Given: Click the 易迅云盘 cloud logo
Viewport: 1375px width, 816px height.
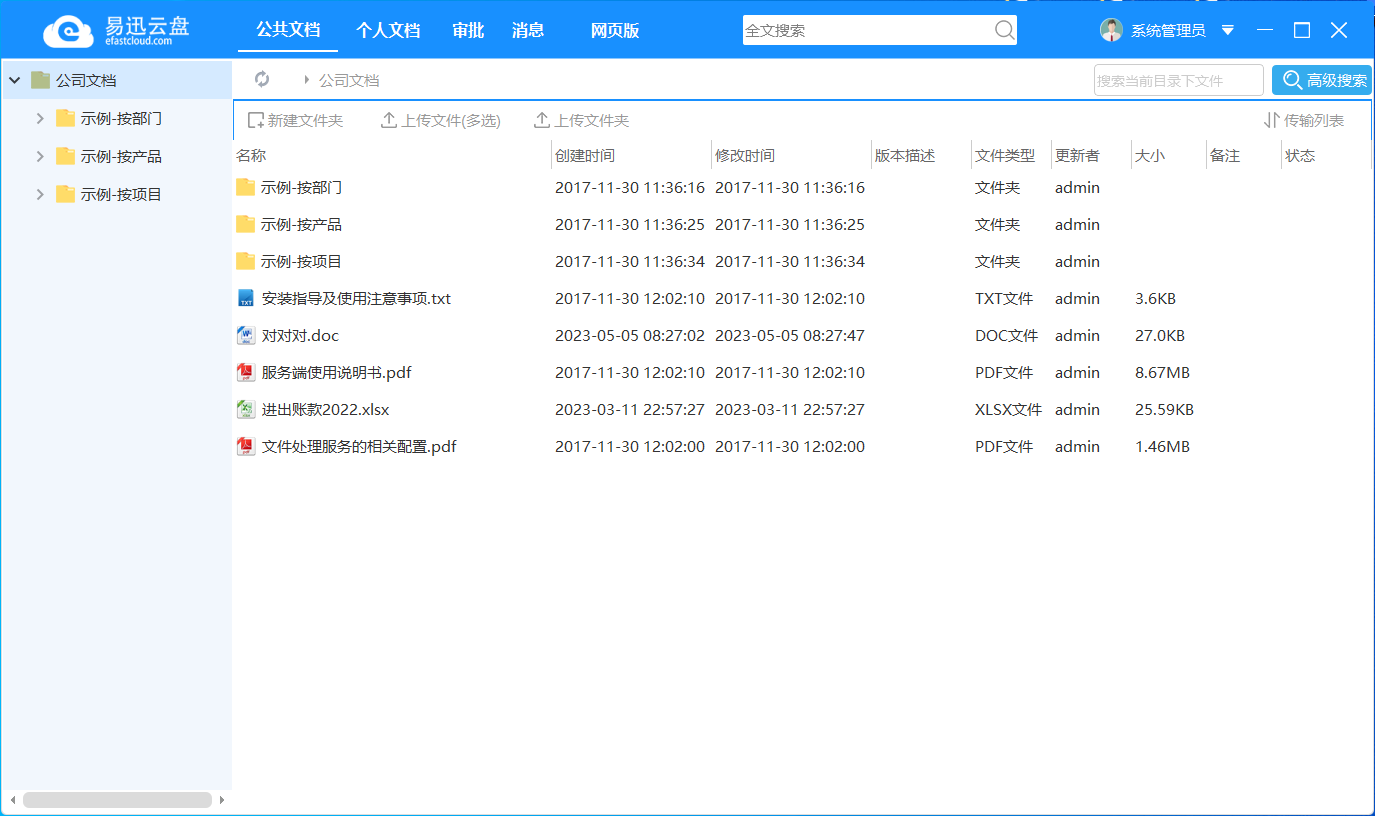Looking at the screenshot, I should (68, 31).
